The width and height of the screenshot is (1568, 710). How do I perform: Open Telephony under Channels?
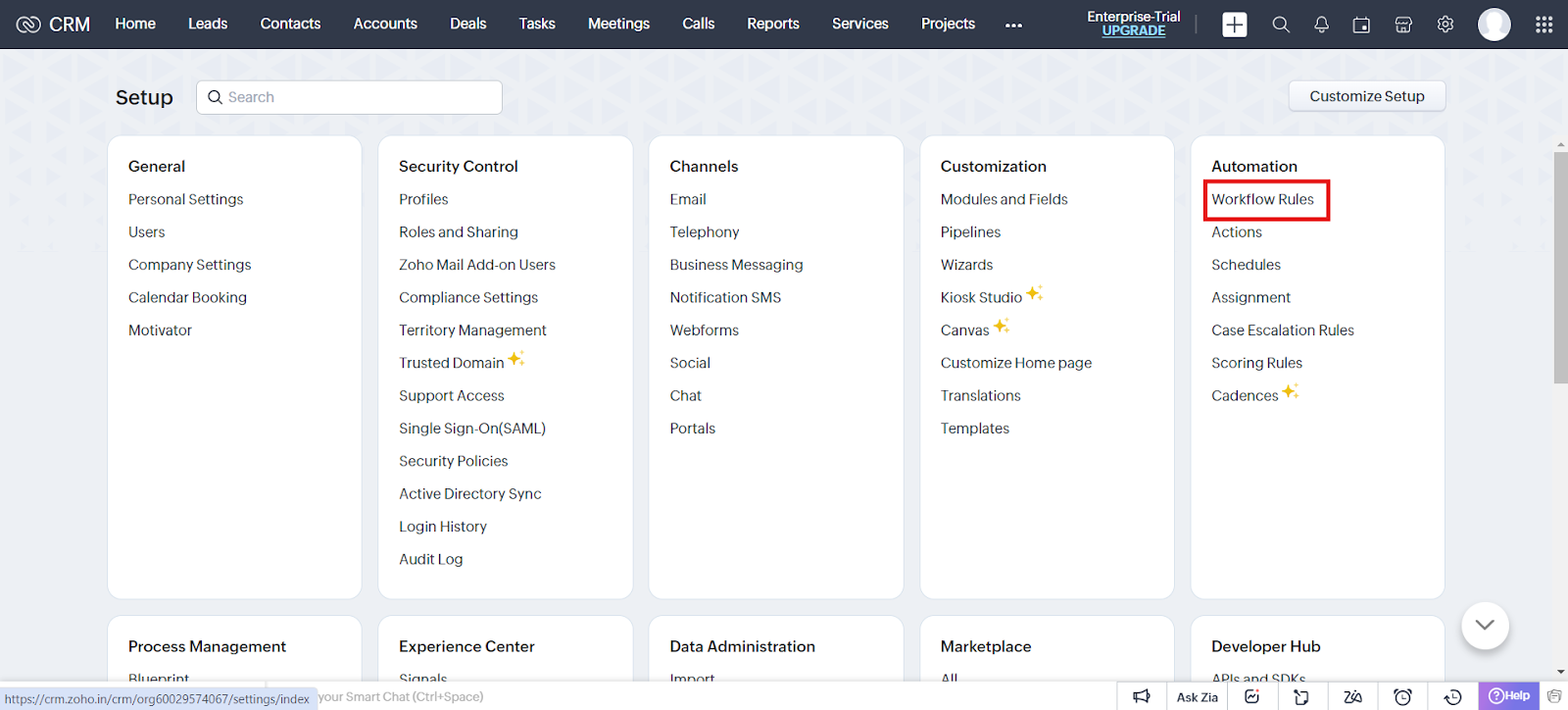pyautogui.click(x=705, y=232)
